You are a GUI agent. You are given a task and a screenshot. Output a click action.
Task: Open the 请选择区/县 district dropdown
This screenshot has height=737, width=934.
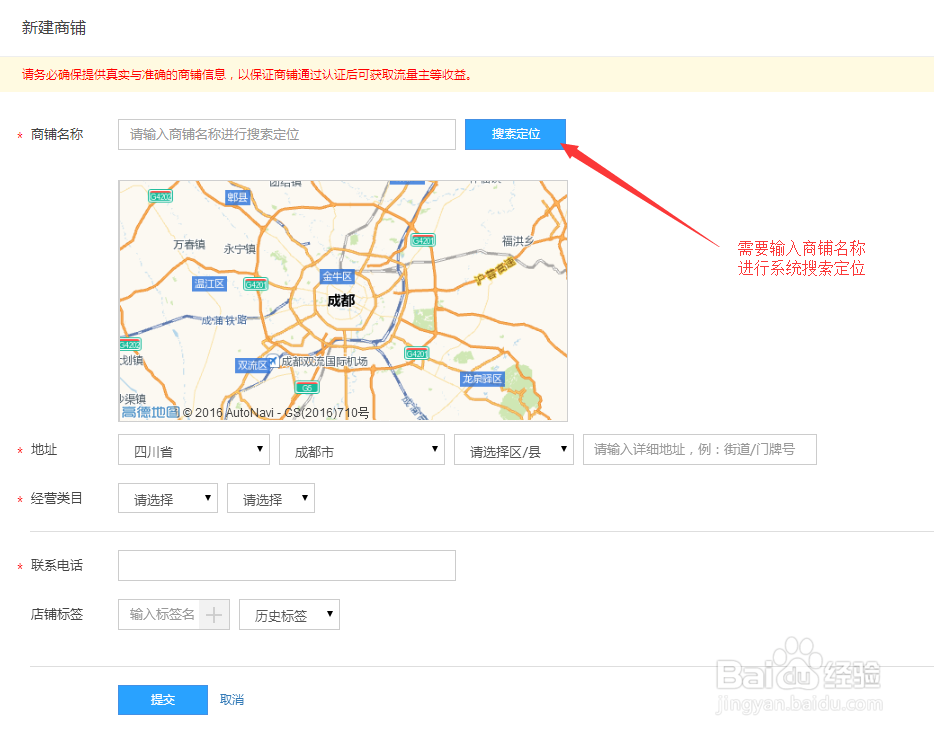tap(513, 449)
